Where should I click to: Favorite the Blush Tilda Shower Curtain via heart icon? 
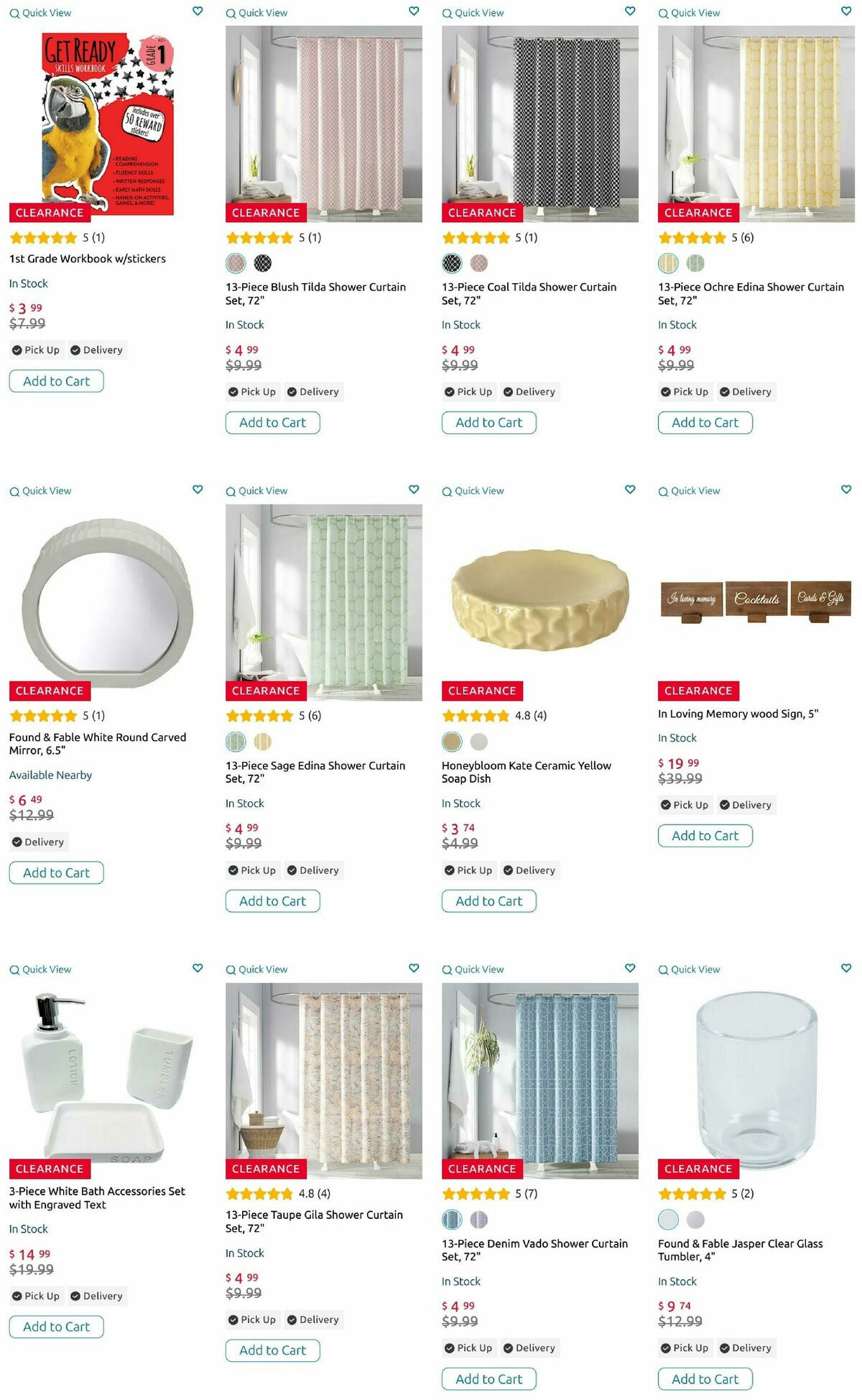[x=414, y=11]
